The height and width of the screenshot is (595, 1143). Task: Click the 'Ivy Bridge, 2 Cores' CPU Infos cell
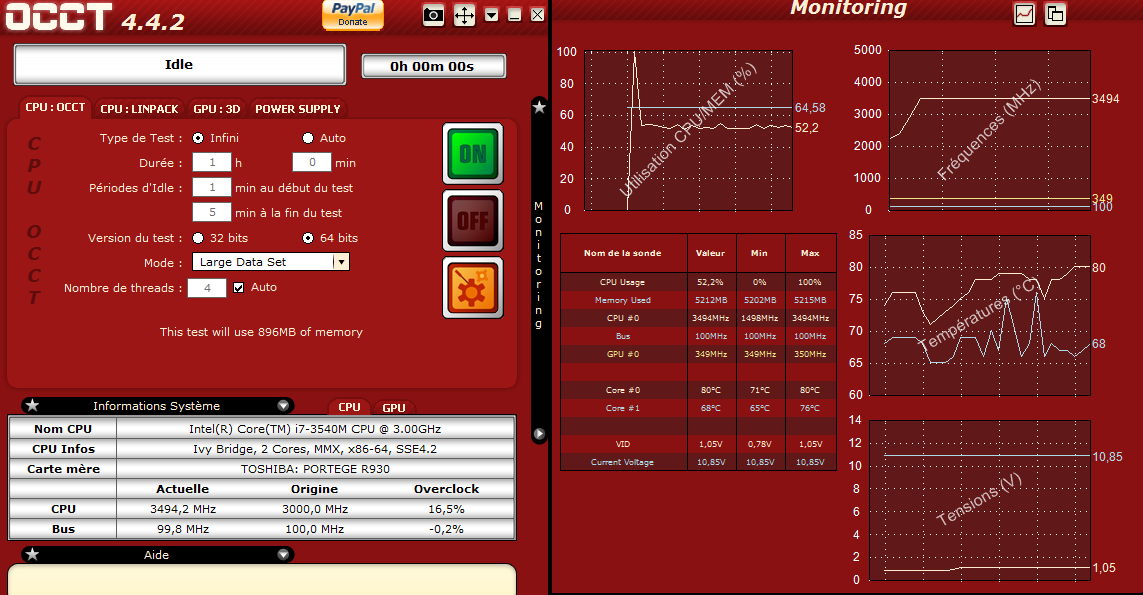(316, 449)
